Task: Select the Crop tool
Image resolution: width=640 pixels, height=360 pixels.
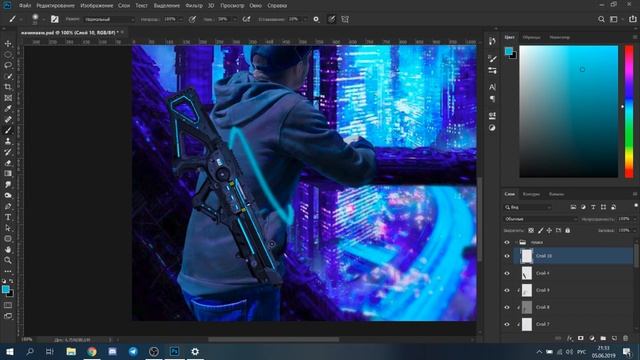Action: (8, 87)
